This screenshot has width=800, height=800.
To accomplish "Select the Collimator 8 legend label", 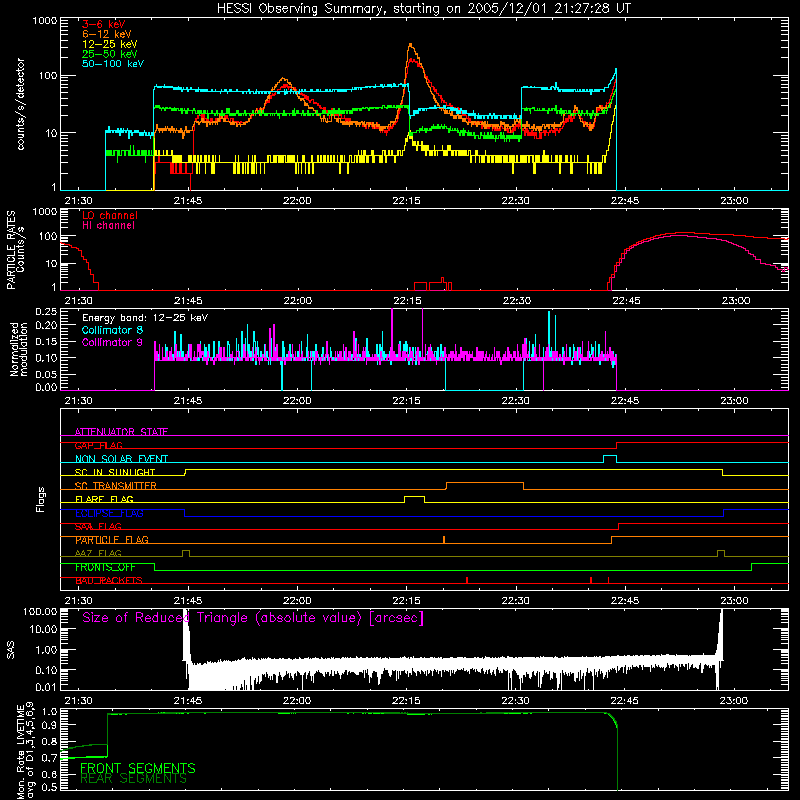I will click(x=112, y=330).
